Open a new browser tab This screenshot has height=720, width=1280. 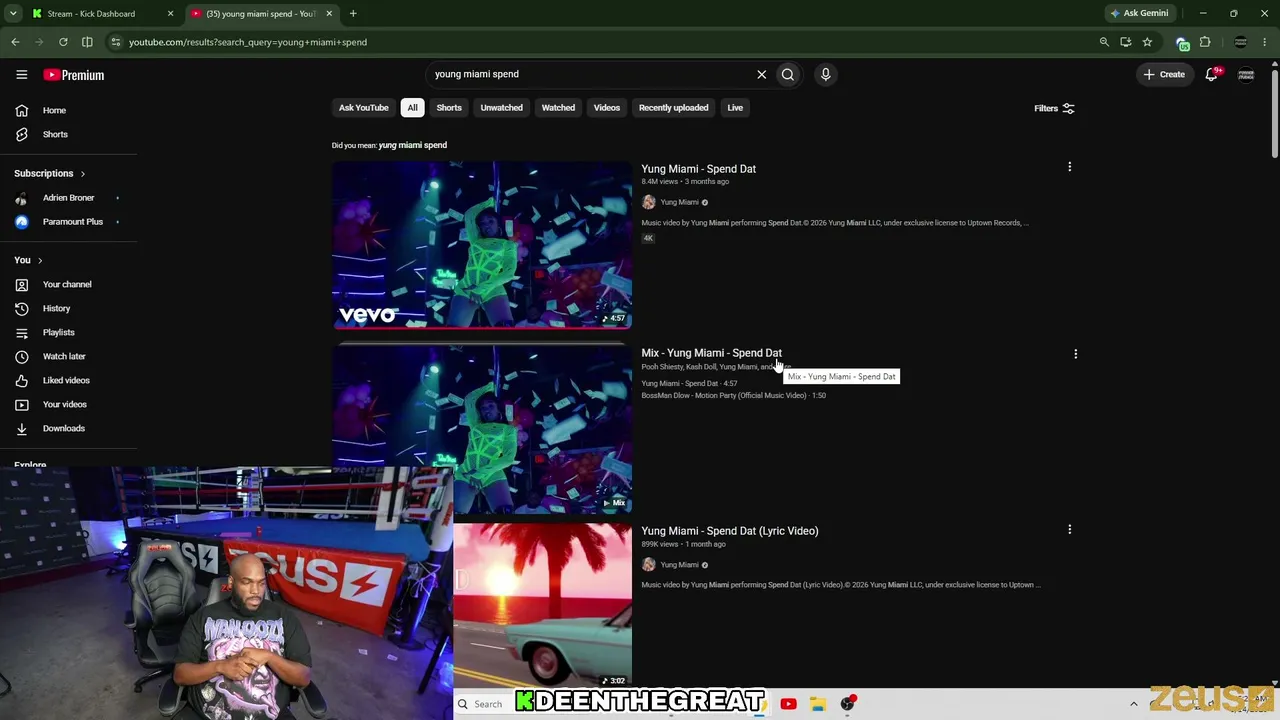tap(353, 14)
